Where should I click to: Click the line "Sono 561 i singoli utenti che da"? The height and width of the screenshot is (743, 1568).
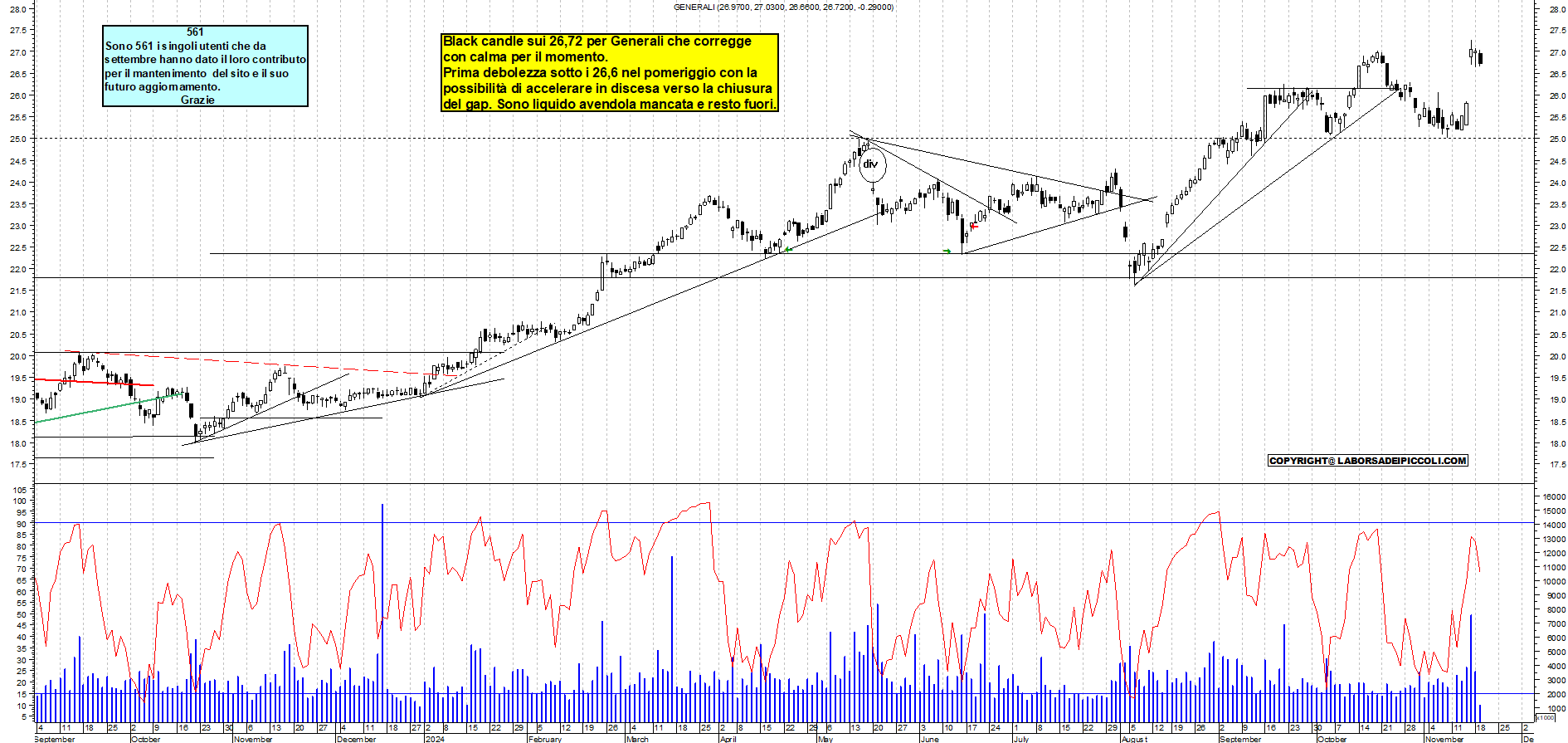pyautogui.click(x=186, y=46)
